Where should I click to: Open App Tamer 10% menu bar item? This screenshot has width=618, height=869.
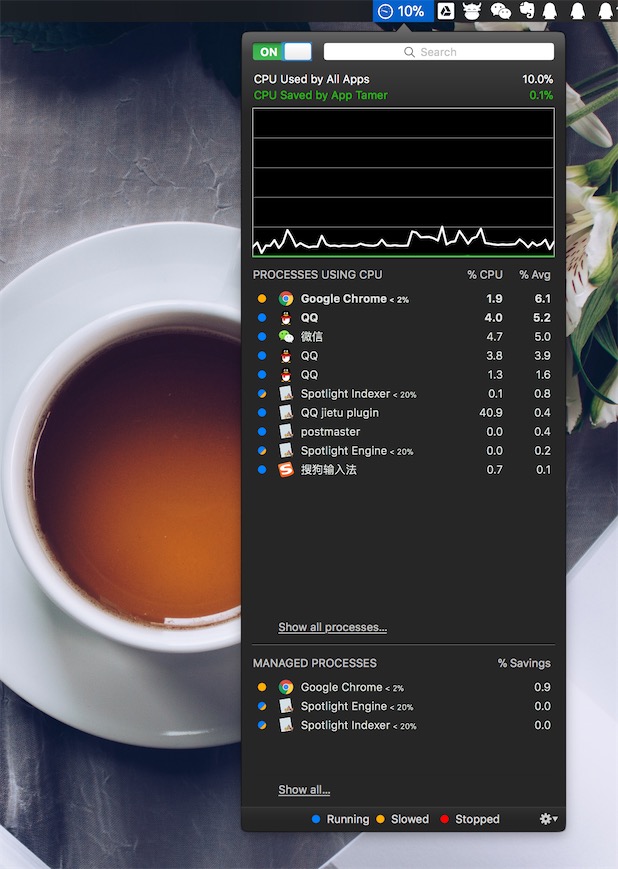403,11
